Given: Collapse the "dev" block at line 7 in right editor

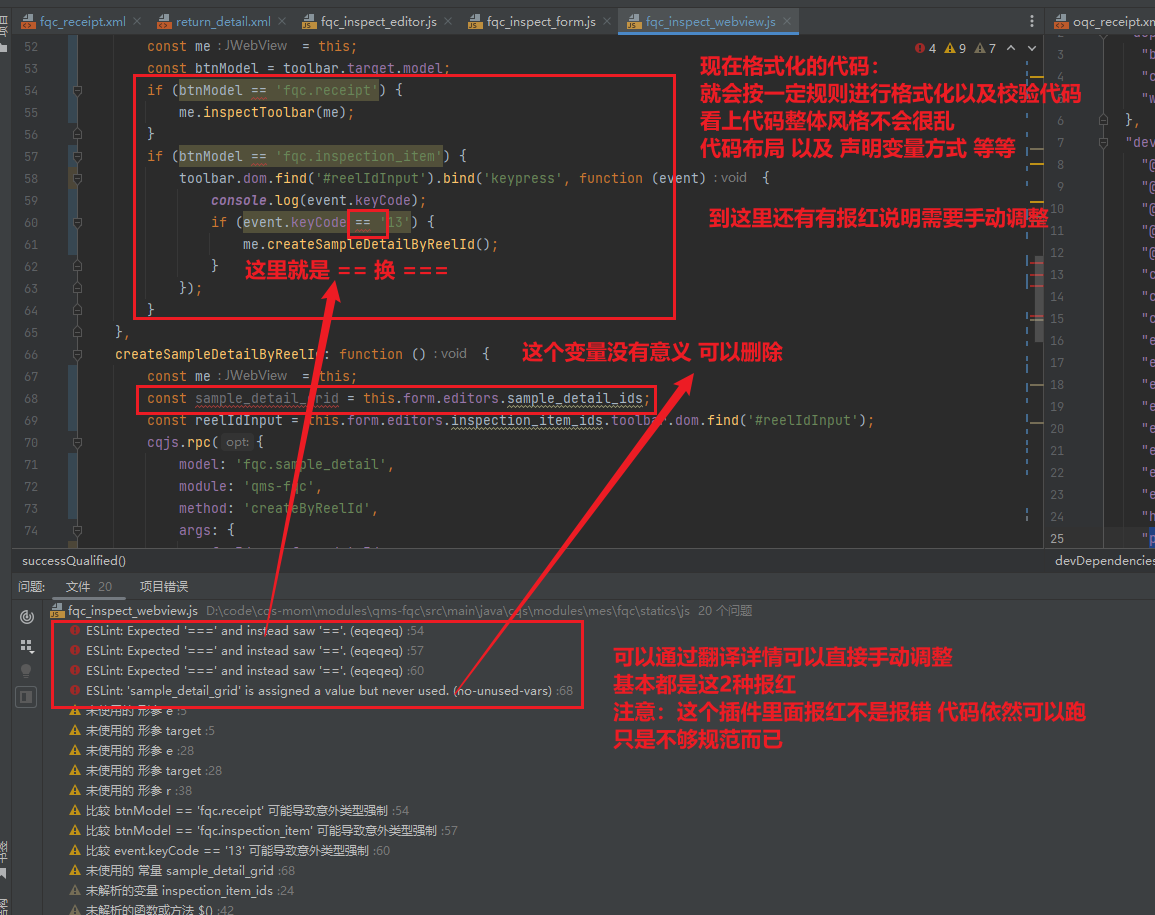Looking at the screenshot, I should click(1103, 142).
